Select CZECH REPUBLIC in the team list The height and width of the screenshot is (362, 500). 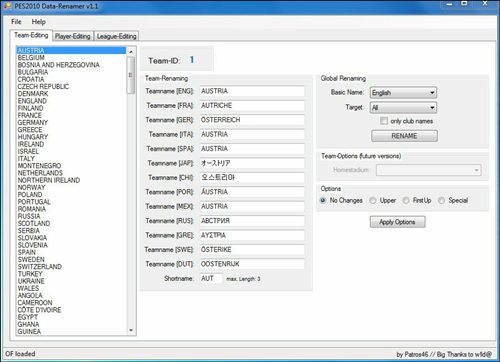coord(71,87)
